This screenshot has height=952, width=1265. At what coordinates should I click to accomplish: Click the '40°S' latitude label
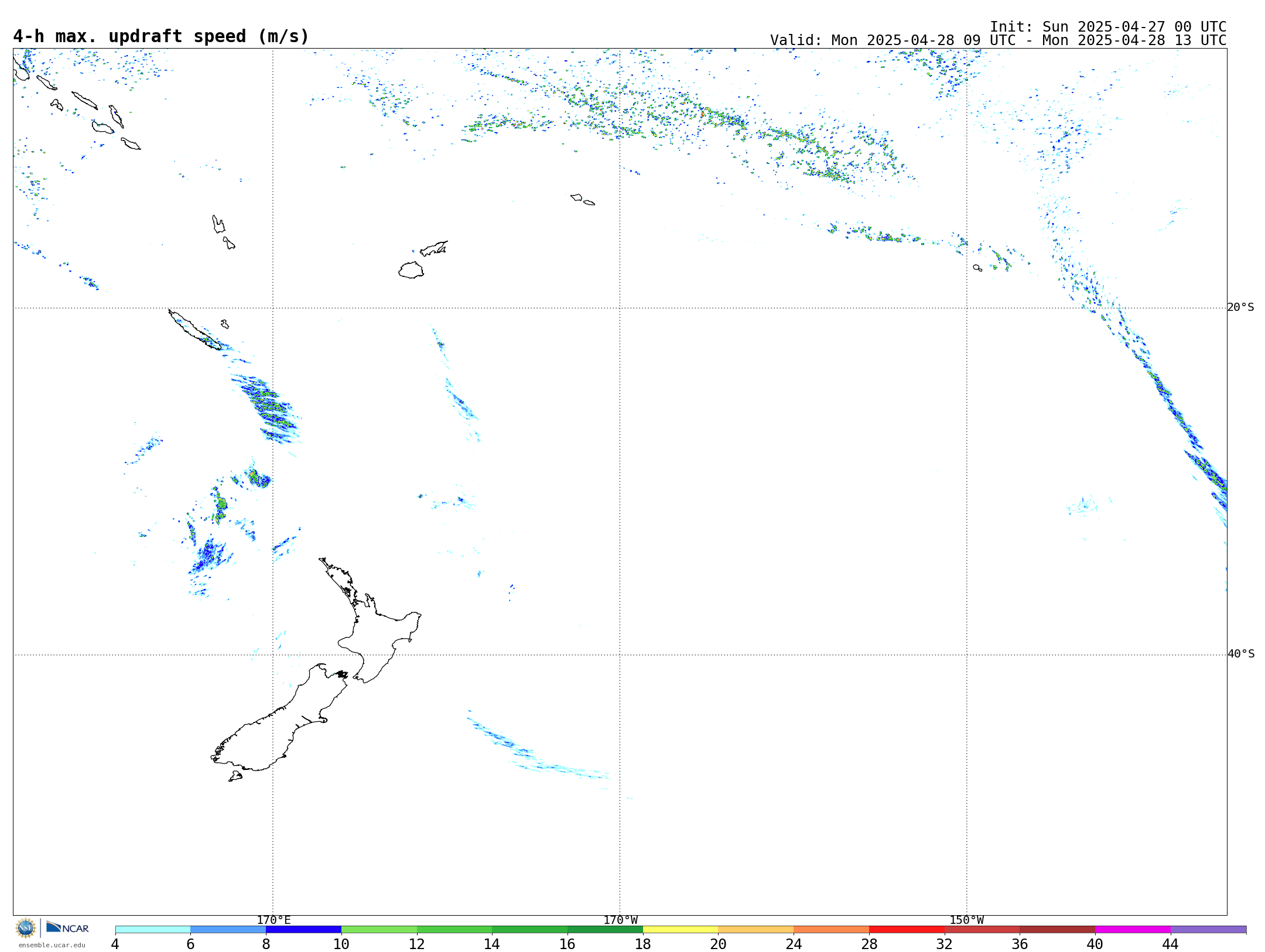pyautogui.click(x=1241, y=654)
